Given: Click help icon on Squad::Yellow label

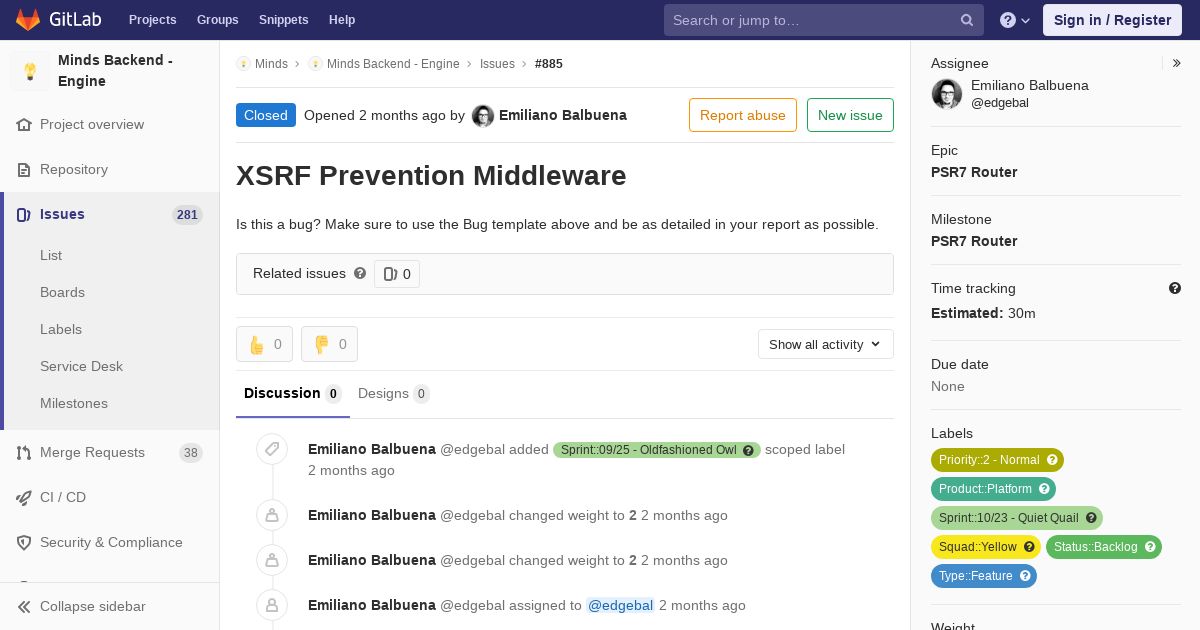Looking at the screenshot, I should click(x=1029, y=547).
